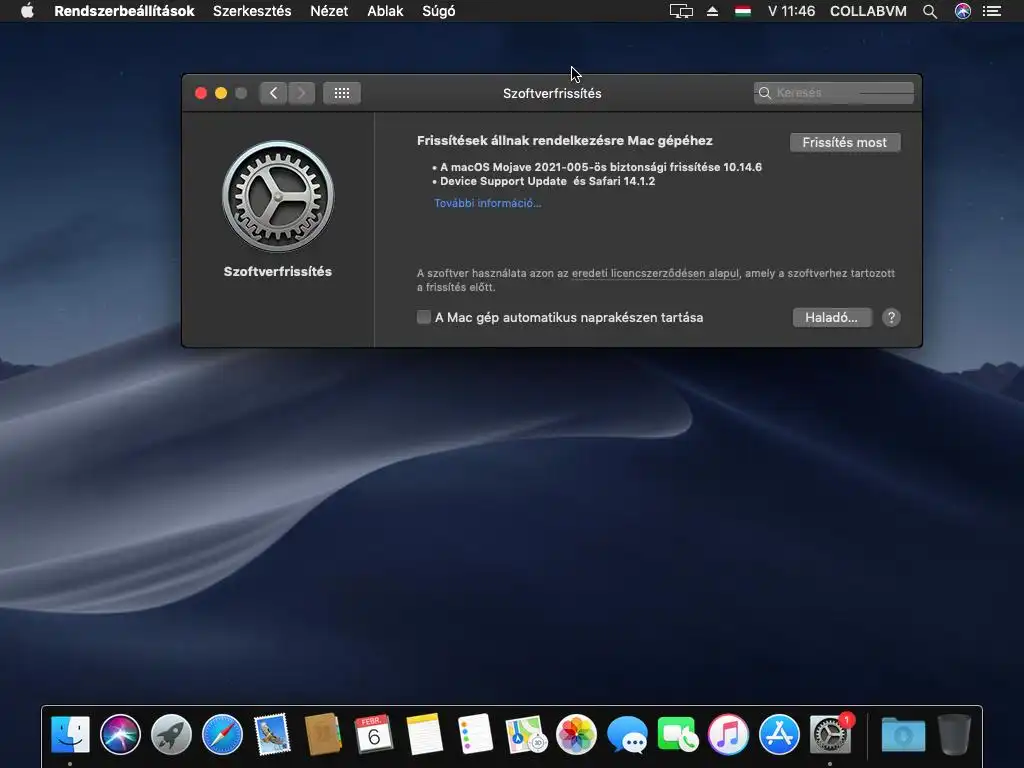Click screen mirroring display icon in menu bar
The image size is (1024, 768).
point(681,11)
